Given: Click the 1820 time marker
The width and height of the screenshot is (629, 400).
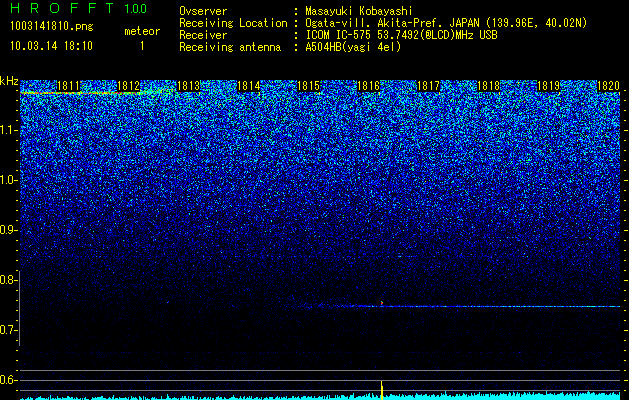Looking at the screenshot, I should click(x=609, y=86).
